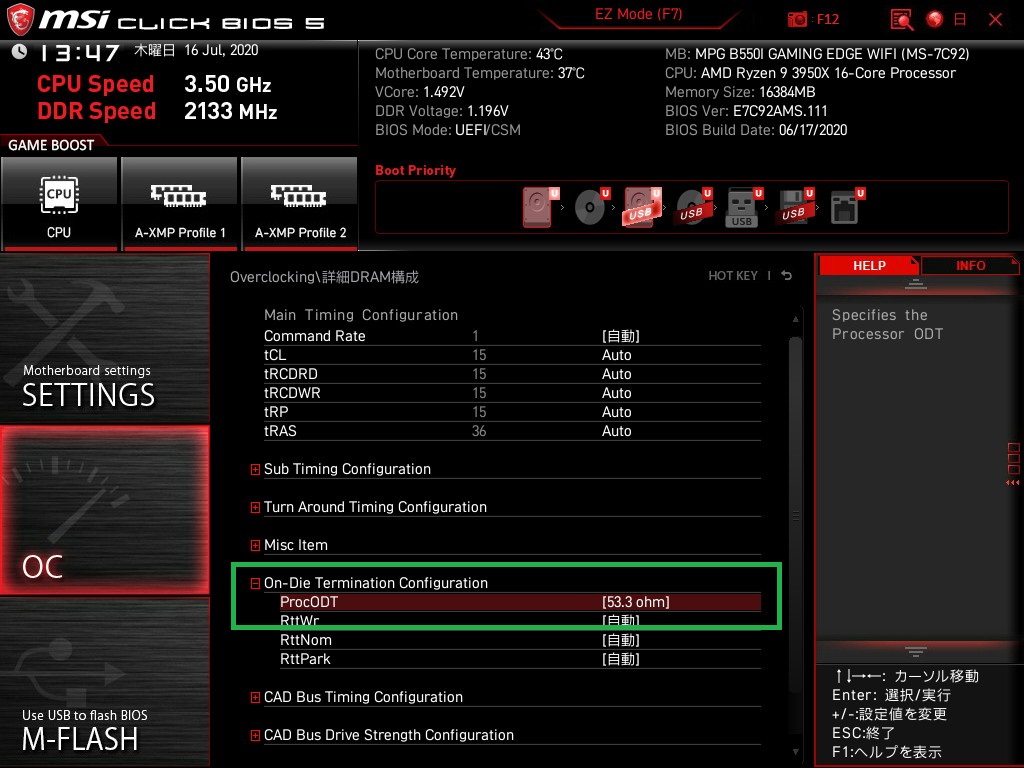
Task: Open the HOT KEY list
Action: coord(733,276)
